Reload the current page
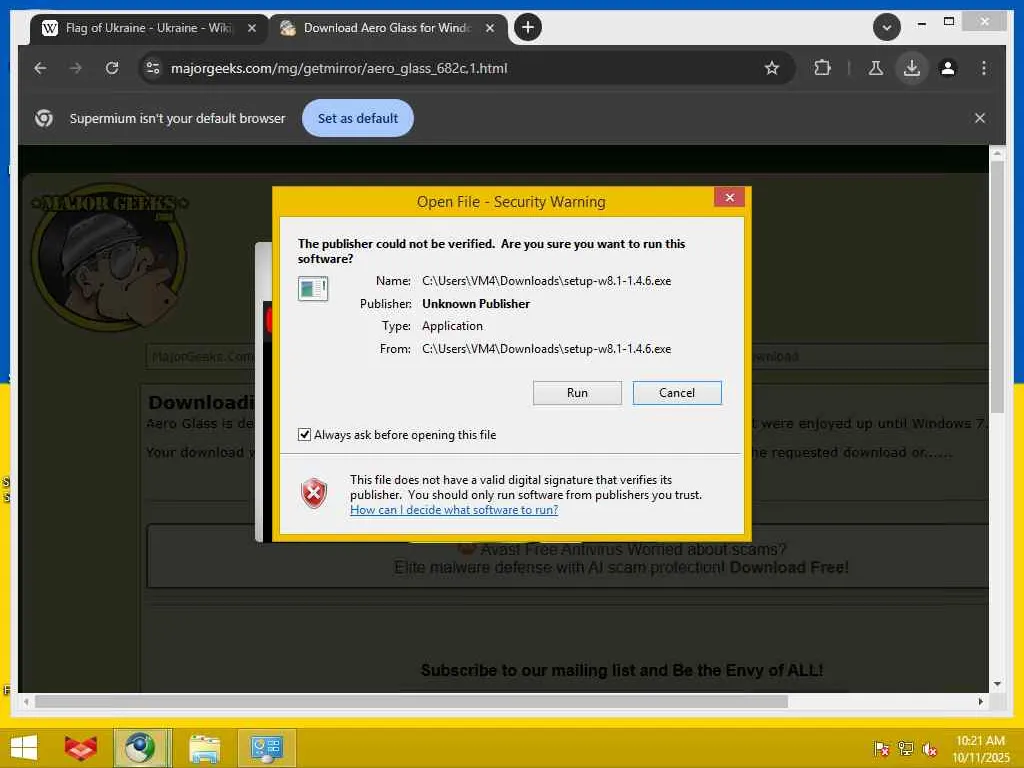 coord(112,68)
